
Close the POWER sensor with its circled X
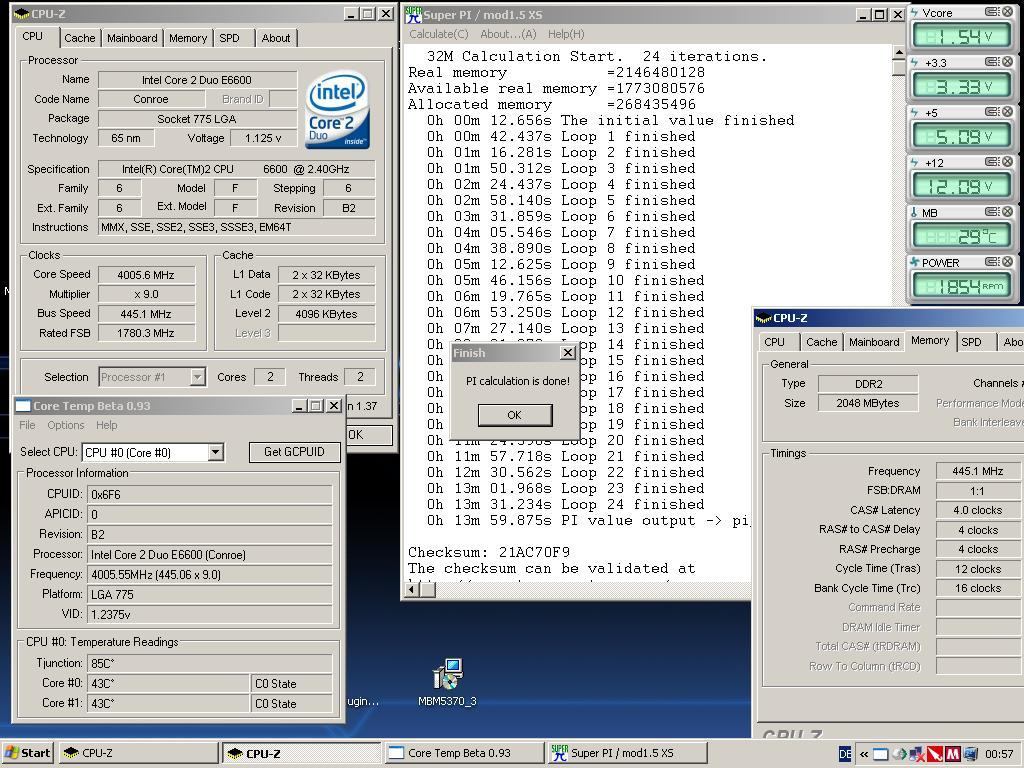pyautogui.click(x=1008, y=261)
